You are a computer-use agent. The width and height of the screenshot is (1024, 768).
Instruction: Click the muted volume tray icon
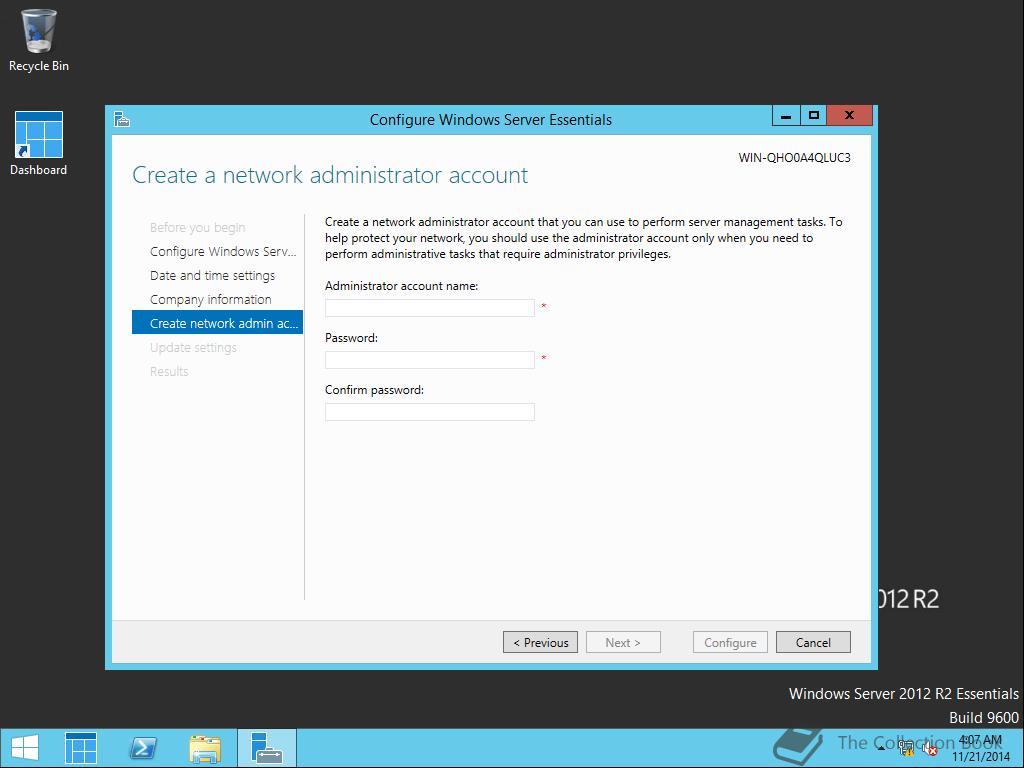(930, 749)
